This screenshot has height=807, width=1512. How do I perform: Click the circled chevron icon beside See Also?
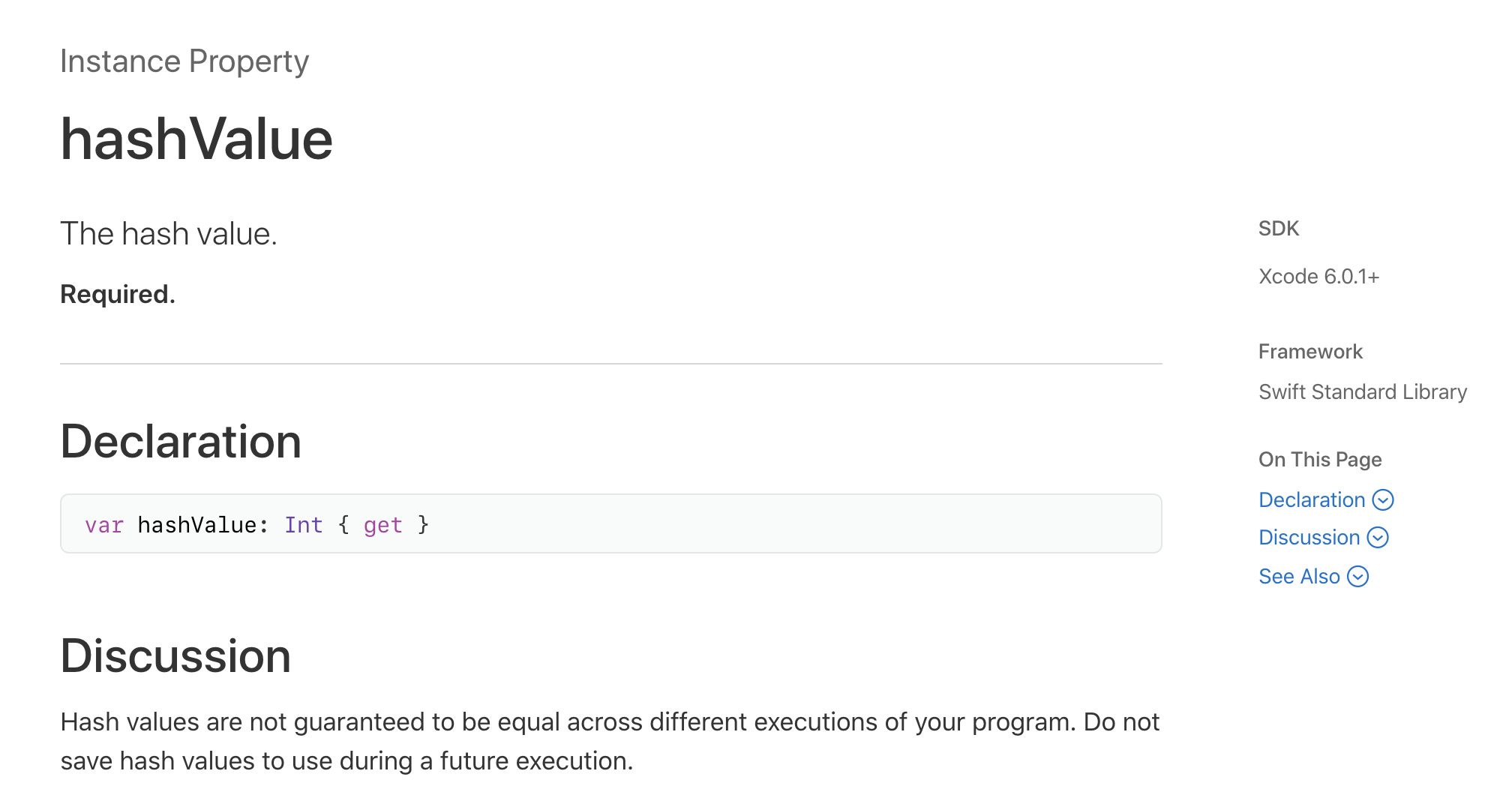tap(1358, 577)
